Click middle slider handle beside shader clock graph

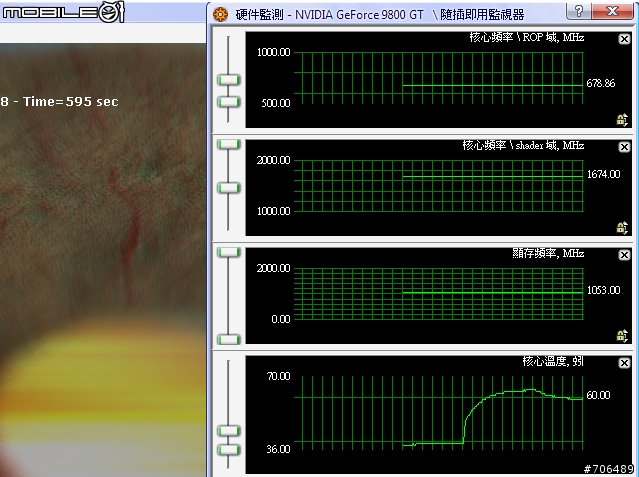[x=229, y=188]
